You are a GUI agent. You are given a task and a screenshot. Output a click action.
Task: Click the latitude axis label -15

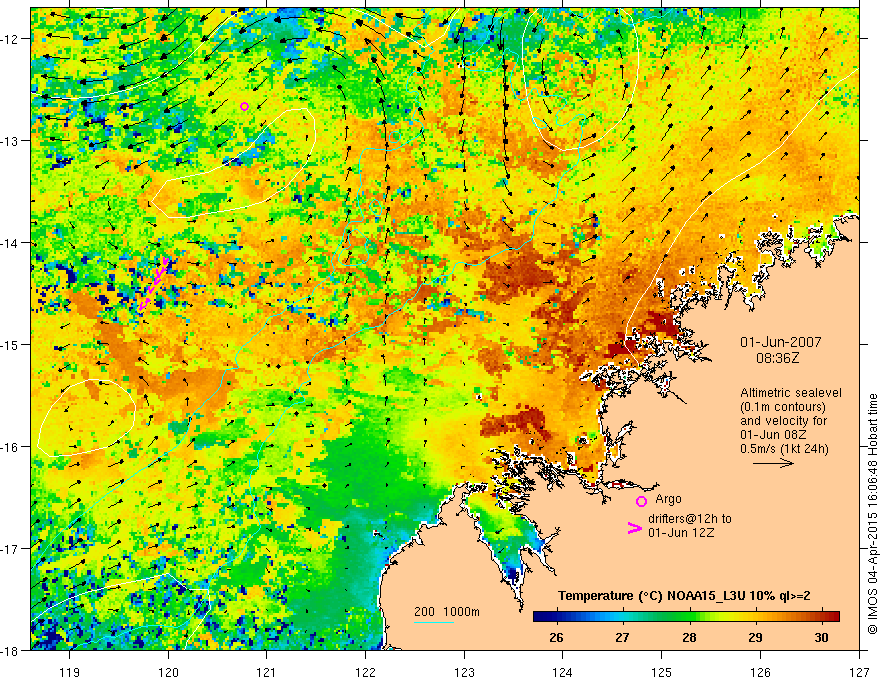coord(11,344)
